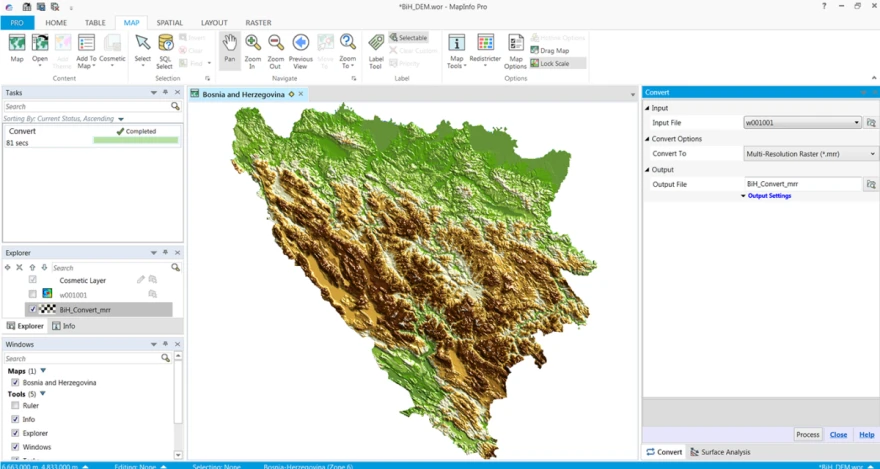Click the Help link in Convert panel

(867, 435)
